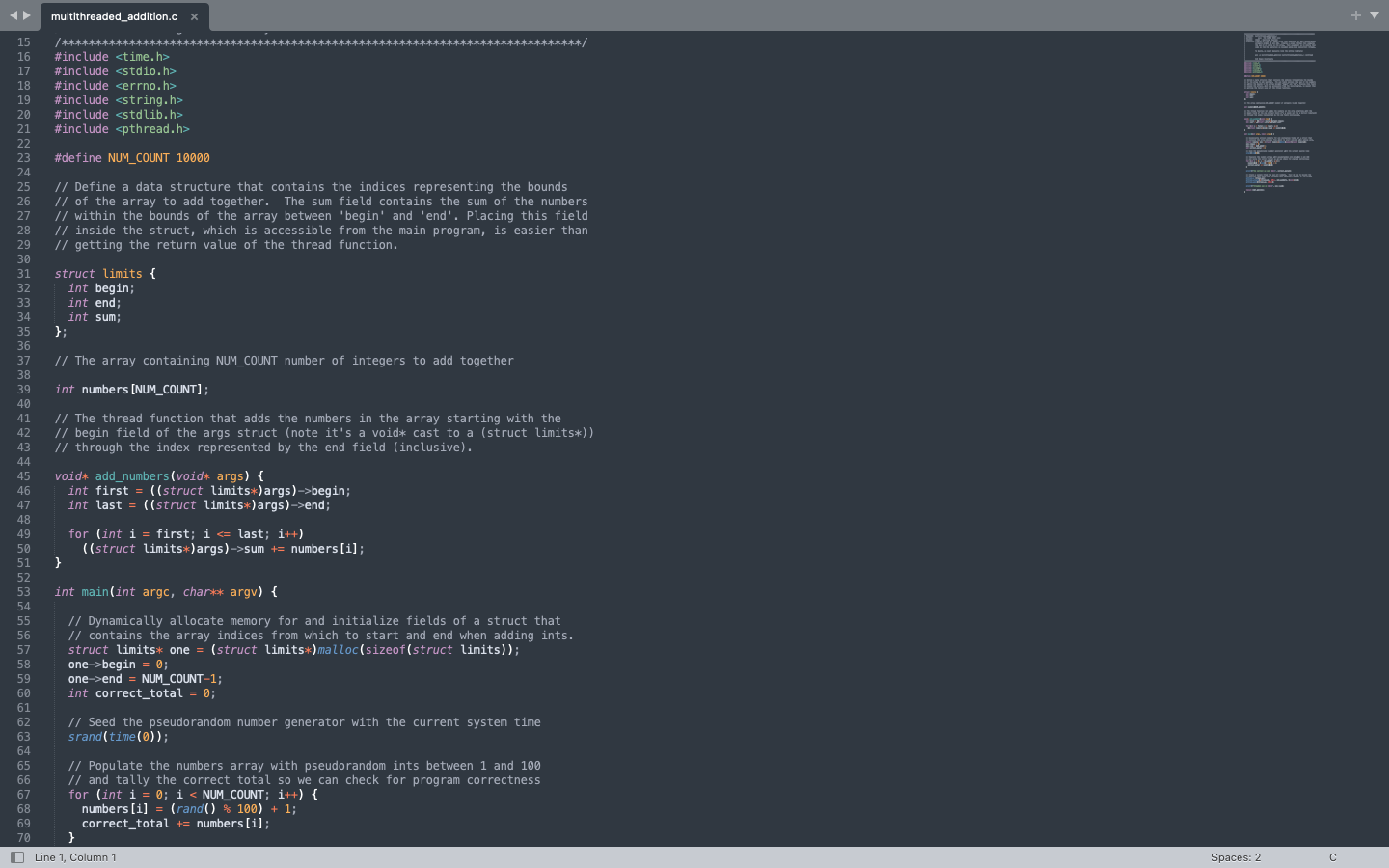
Task: Click the struct limits declaration
Action: click(106, 273)
